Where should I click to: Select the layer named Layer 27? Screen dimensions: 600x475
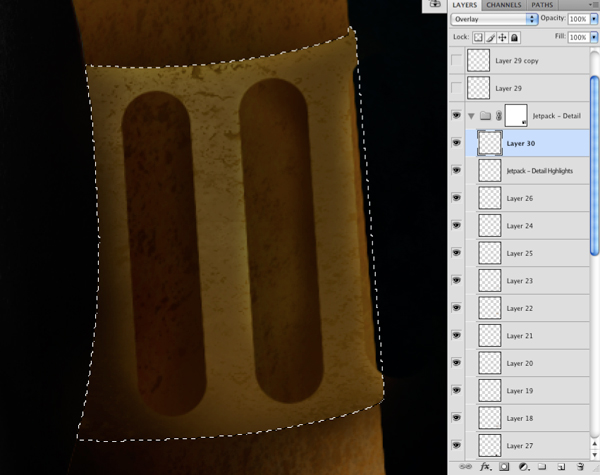(520, 446)
